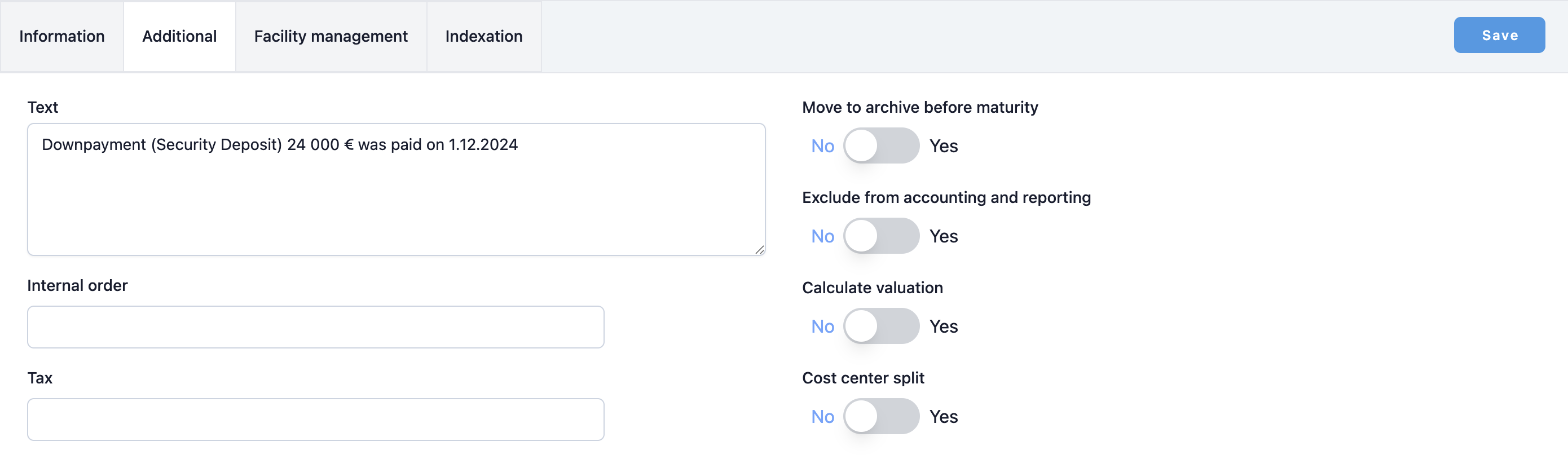The height and width of the screenshot is (459, 1568).
Task: Click the Tax input field
Action: tap(315, 420)
